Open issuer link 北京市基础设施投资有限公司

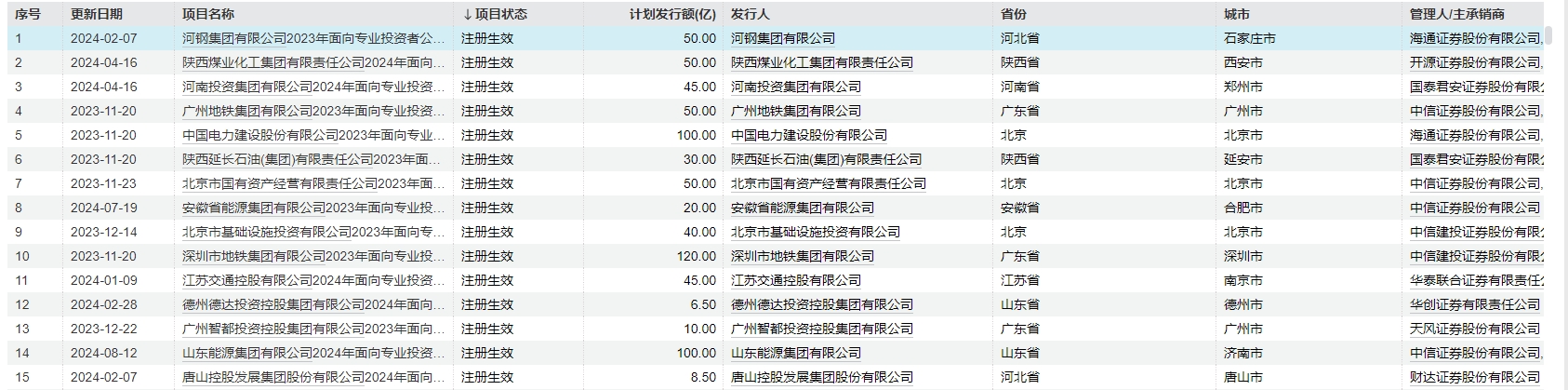pos(816,233)
